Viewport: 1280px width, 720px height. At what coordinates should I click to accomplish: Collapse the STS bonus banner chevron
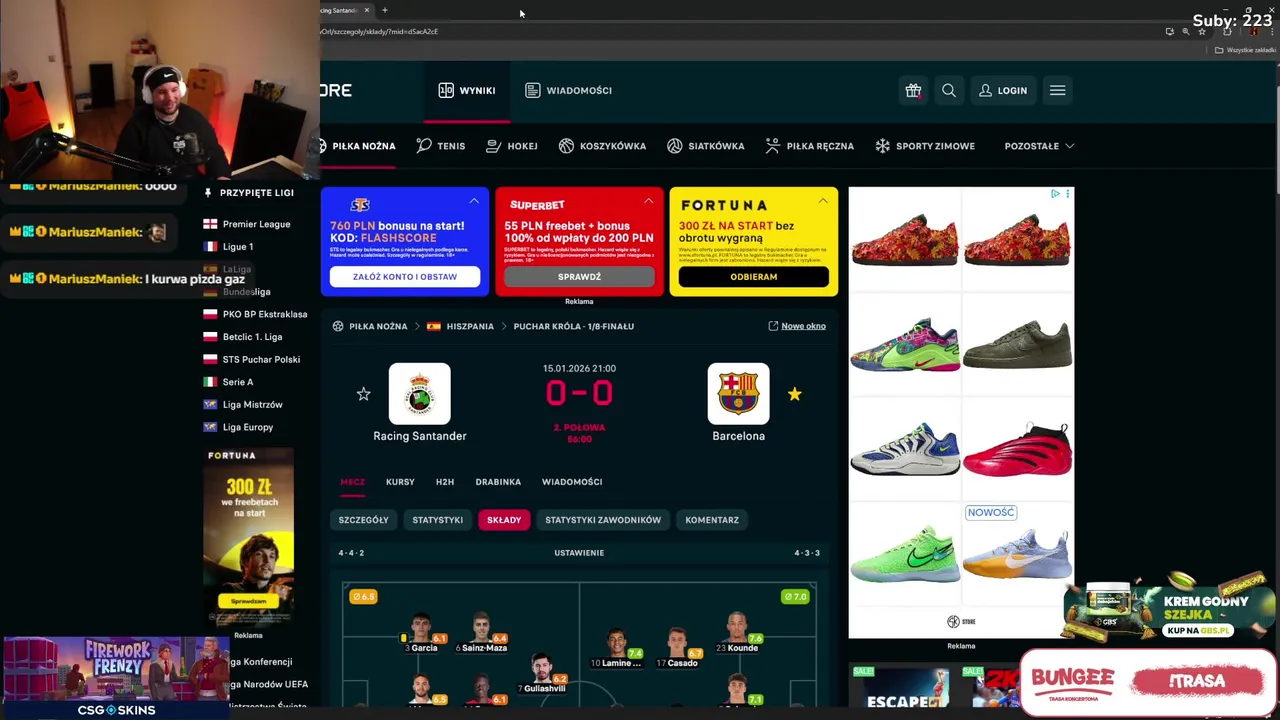click(474, 201)
